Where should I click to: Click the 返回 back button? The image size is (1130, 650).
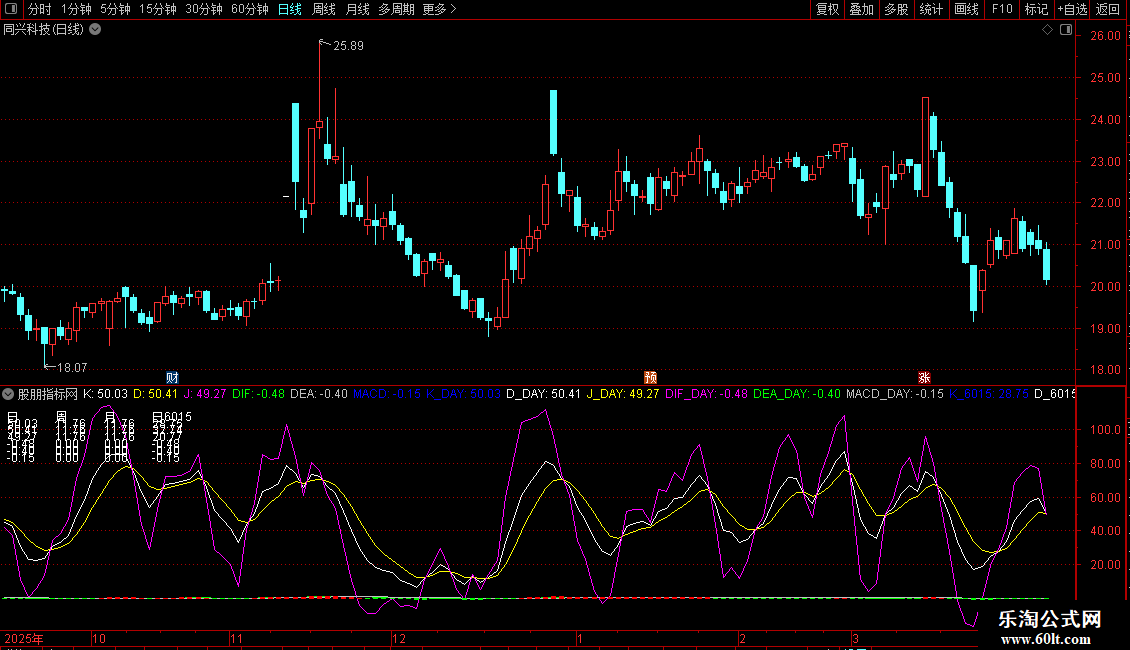tap(1108, 9)
